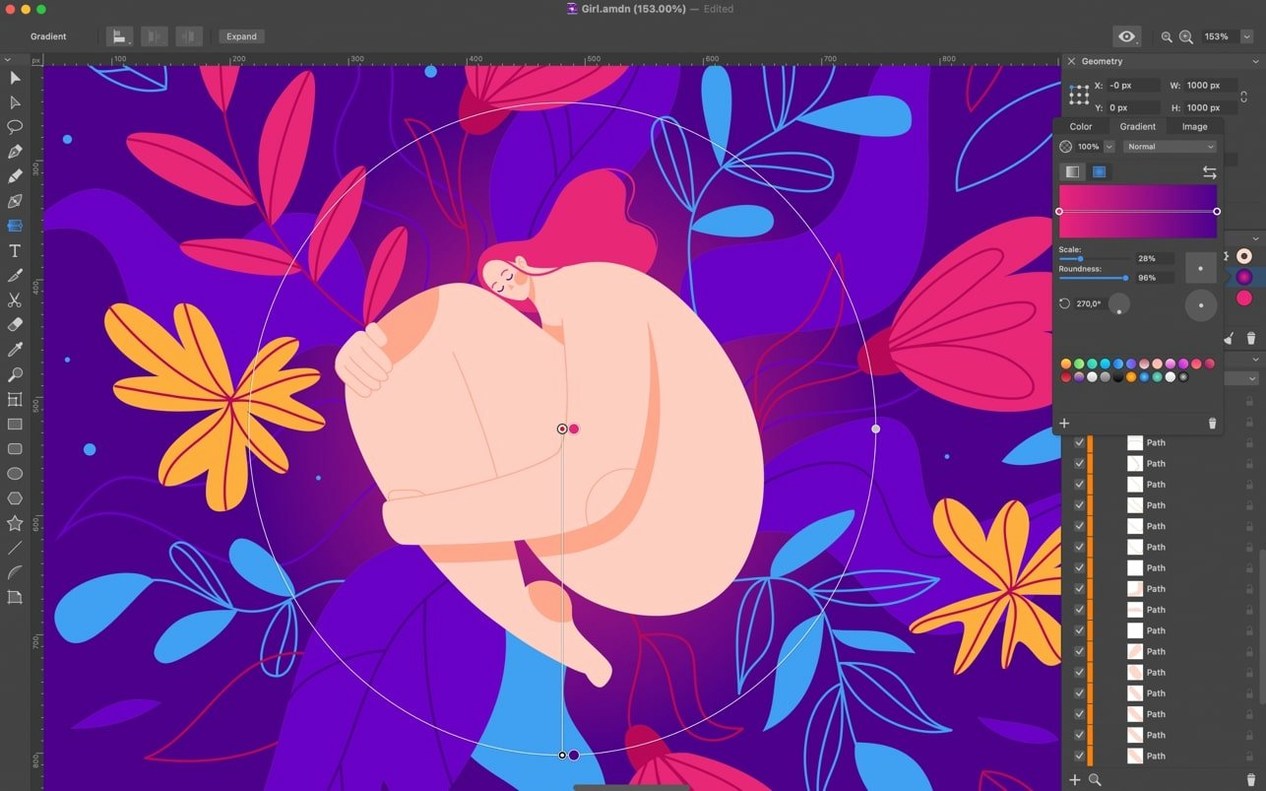Select the Ellipse shape tool
Screen dimensions: 1266x791
coord(15,474)
